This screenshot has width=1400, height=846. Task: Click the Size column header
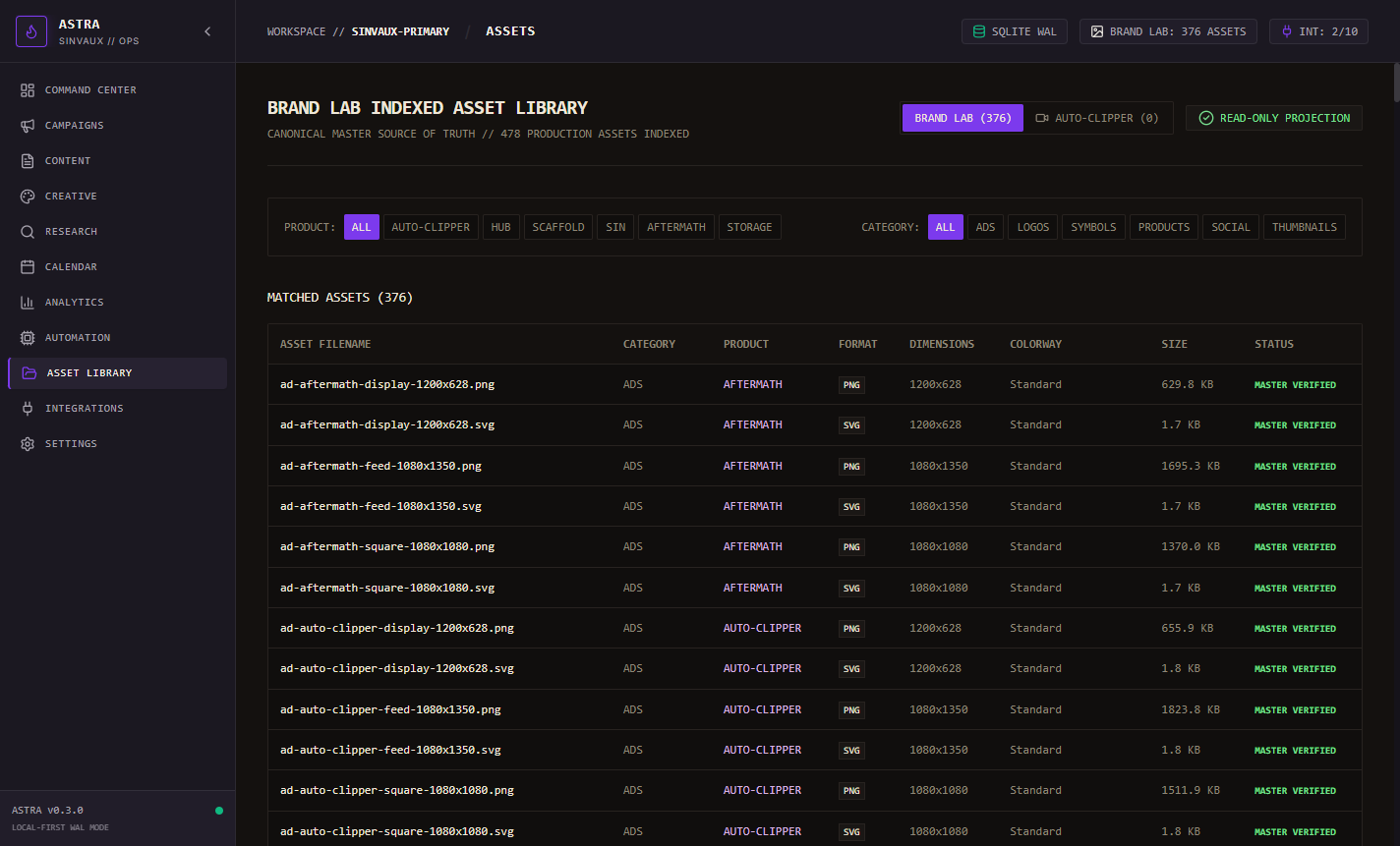1174,344
